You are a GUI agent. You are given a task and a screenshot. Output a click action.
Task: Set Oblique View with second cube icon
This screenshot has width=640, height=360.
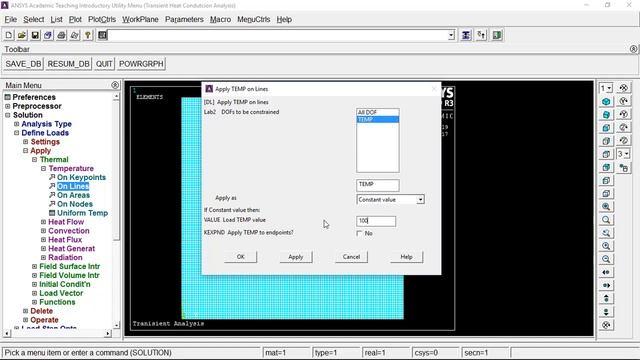[x=606, y=115]
